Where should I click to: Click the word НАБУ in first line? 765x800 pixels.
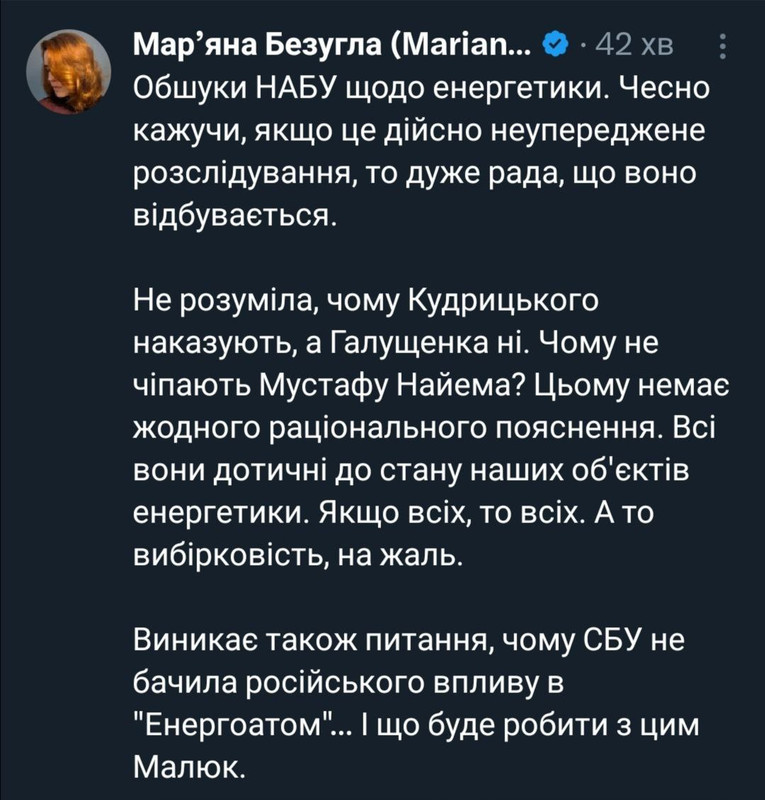[297, 89]
